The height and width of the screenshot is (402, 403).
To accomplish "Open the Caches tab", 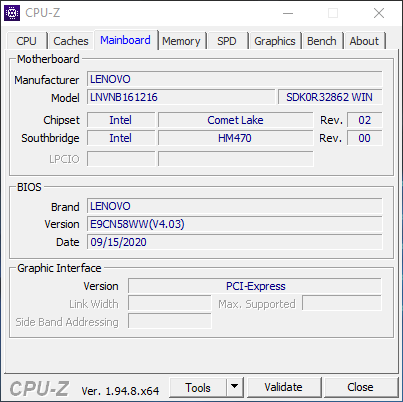I will point(71,41).
